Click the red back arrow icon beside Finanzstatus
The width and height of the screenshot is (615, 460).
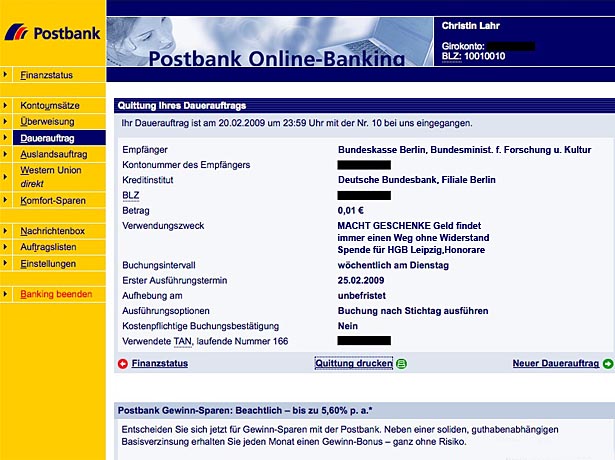click(x=123, y=364)
